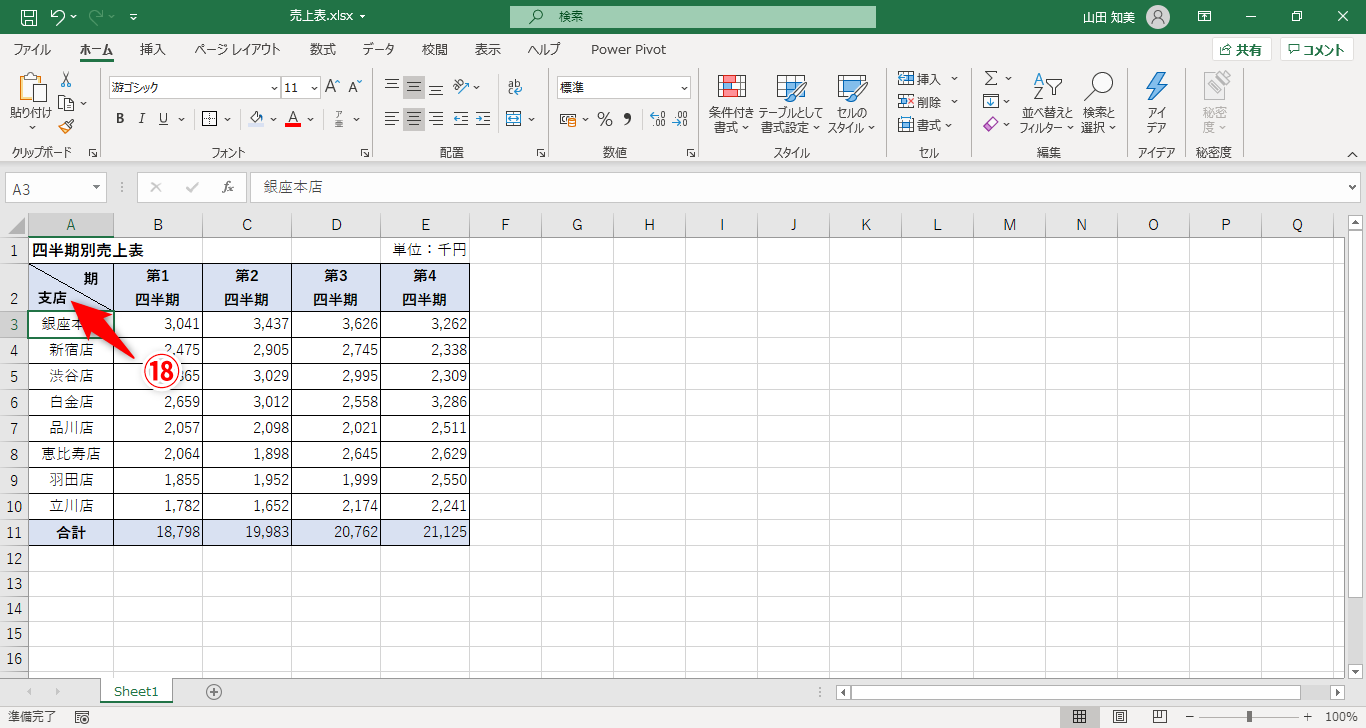
Task: Toggle middle vertical alignment
Action: tap(414, 87)
